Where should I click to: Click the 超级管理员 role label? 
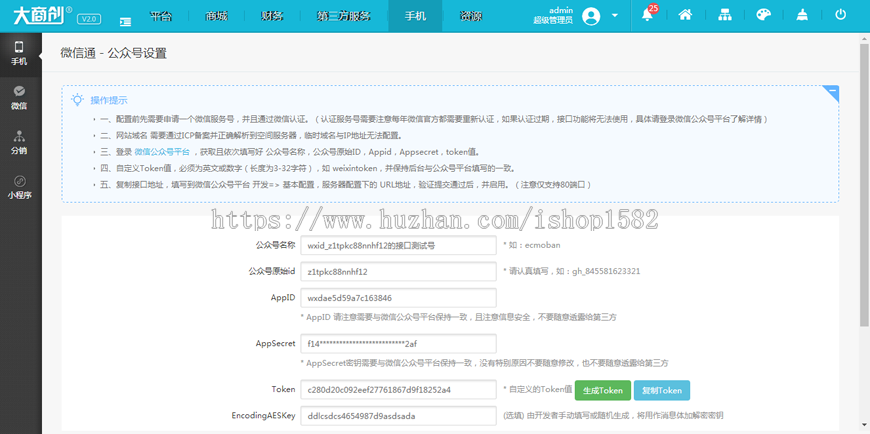[x=553, y=21]
